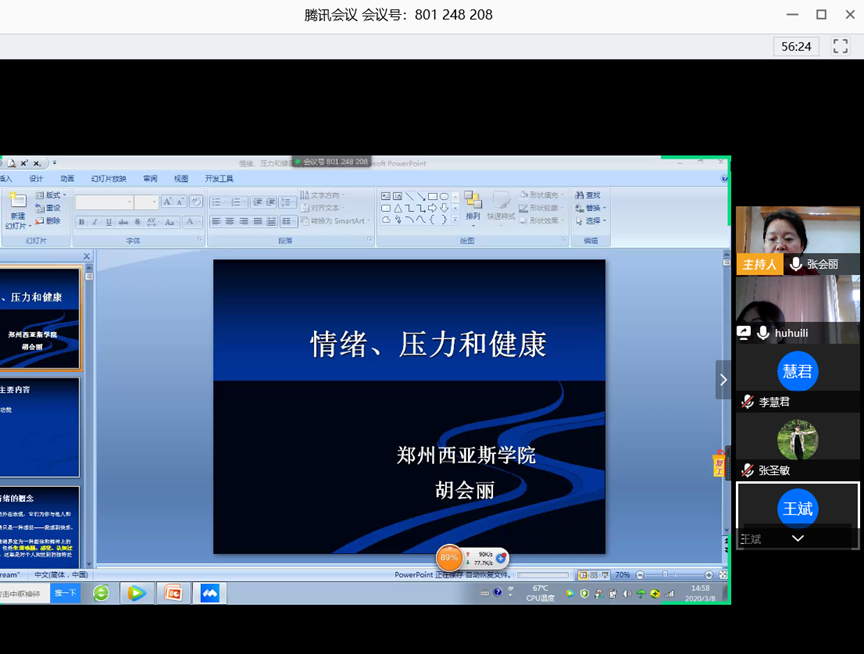Image resolution: width=864 pixels, height=654 pixels.
Task: Open the Developer Tools (开发工具) tab
Action: 218,178
